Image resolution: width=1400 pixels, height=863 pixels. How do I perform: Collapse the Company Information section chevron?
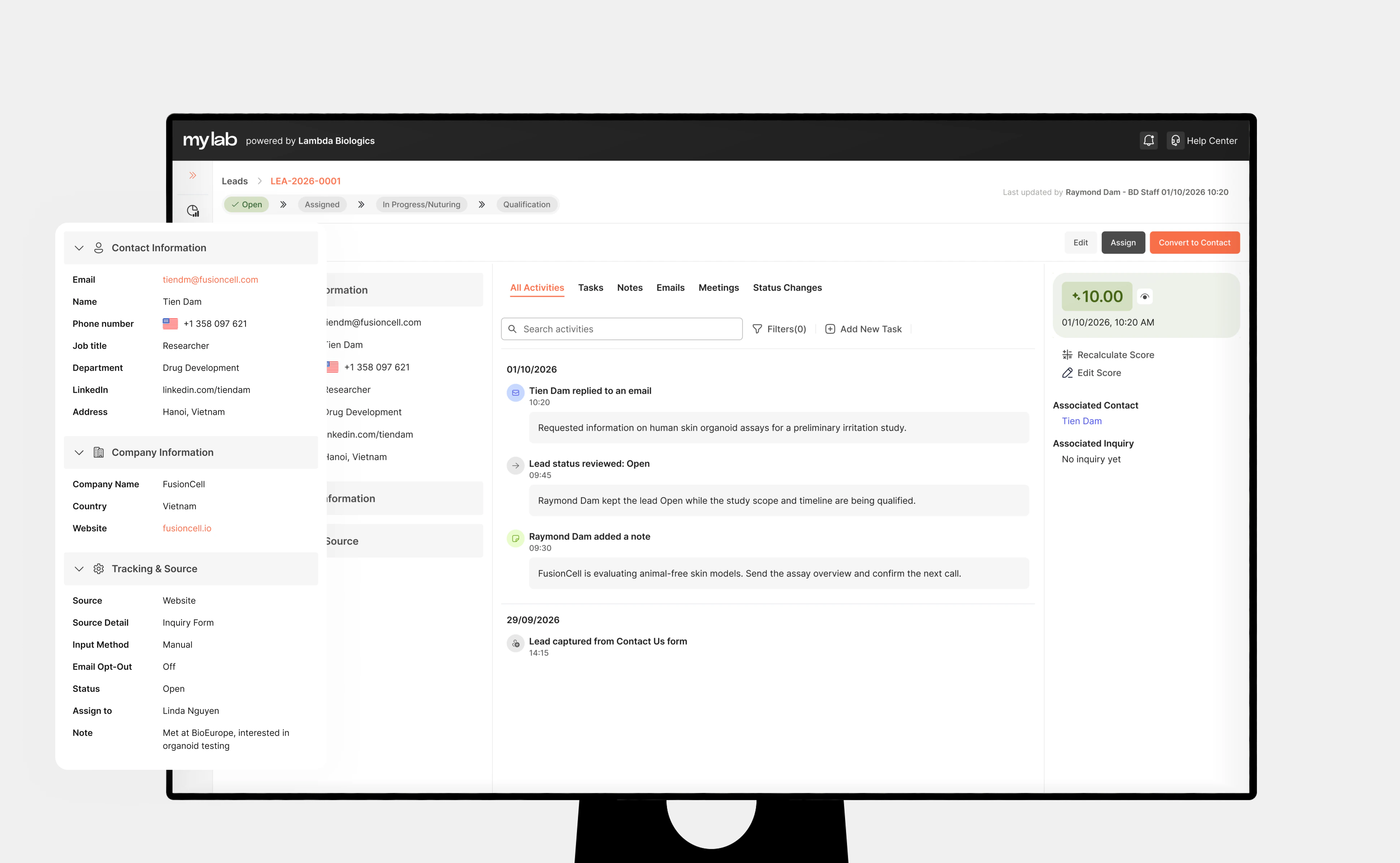(x=79, y=452)
